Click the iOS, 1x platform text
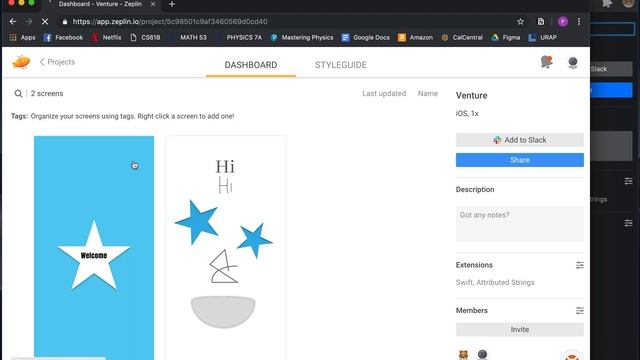 click(x=467, y=113)
